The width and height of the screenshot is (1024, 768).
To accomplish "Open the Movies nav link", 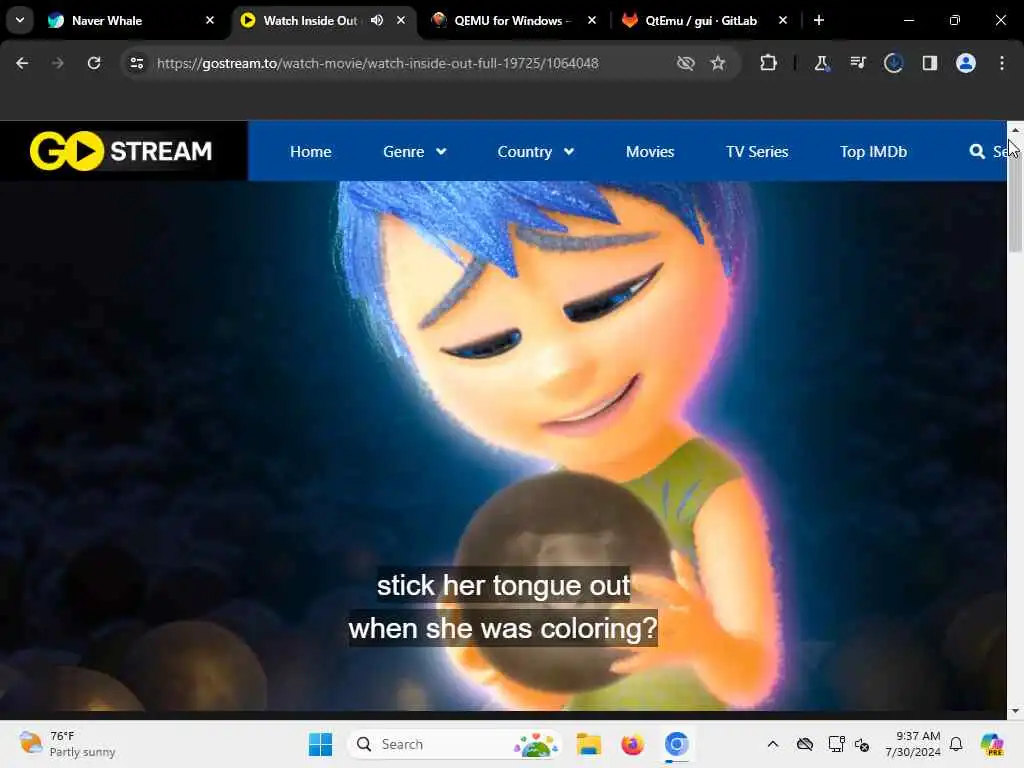I will pyautogui.click(x=650, y=152).
